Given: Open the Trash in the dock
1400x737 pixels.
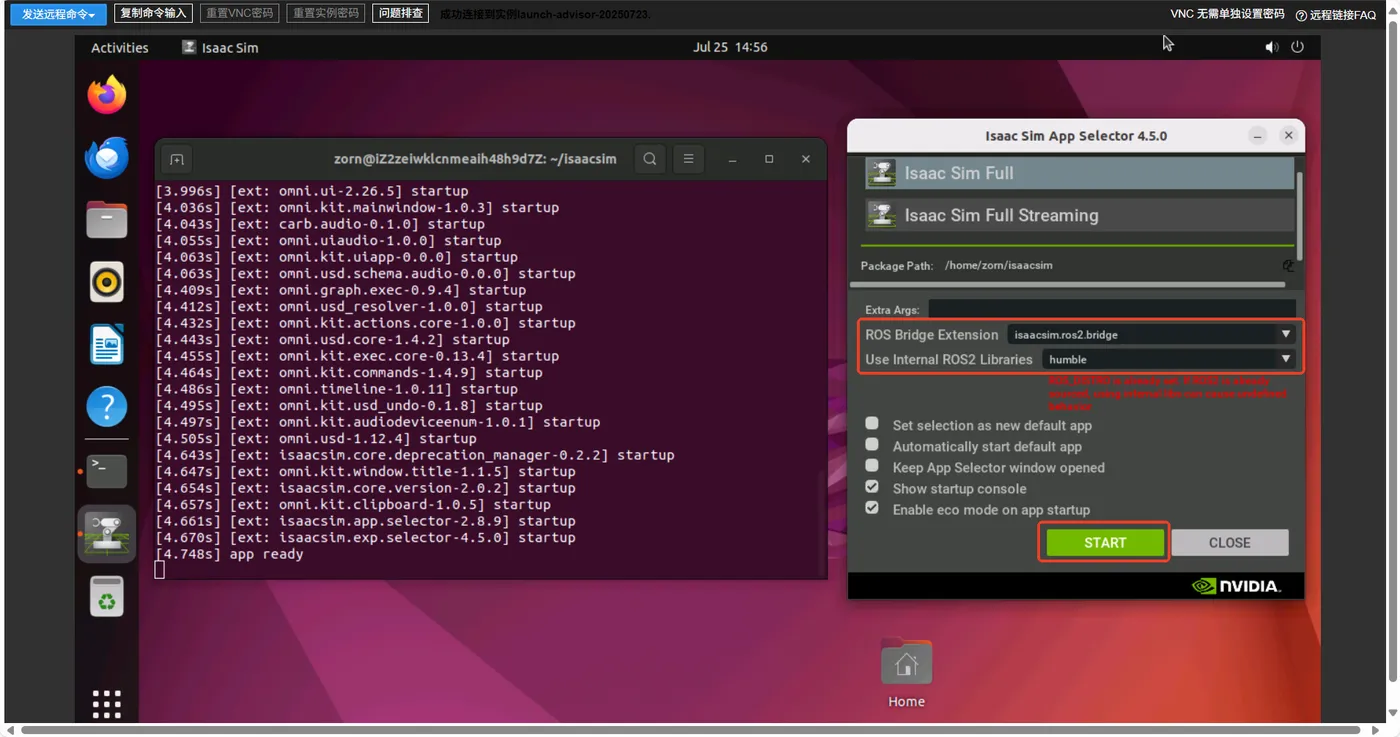Looking at the screenshot, I should (106, 598).
